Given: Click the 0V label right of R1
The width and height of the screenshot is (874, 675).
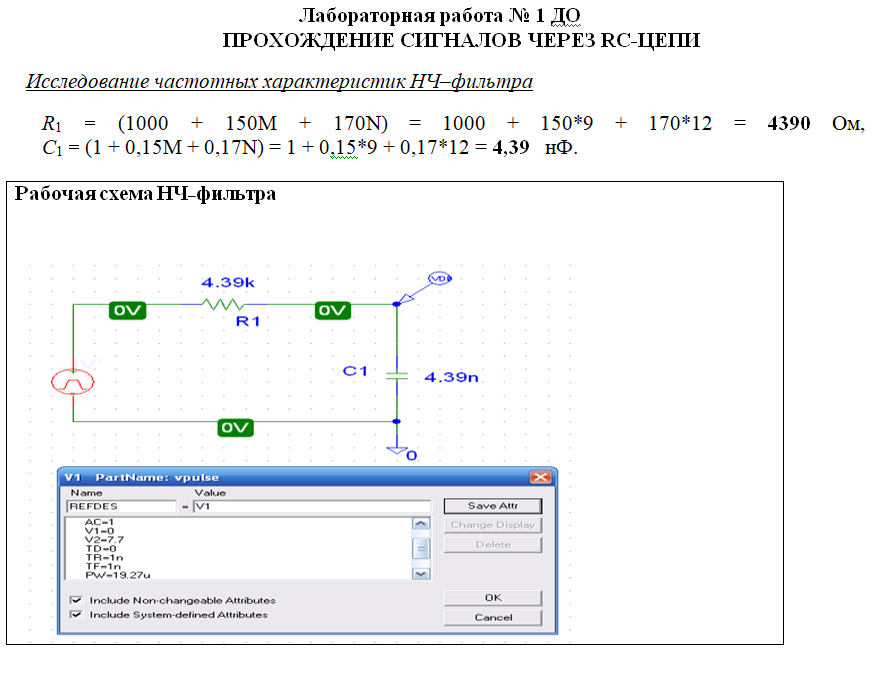Looking at the screenshot, I should [x=333, y=310].
